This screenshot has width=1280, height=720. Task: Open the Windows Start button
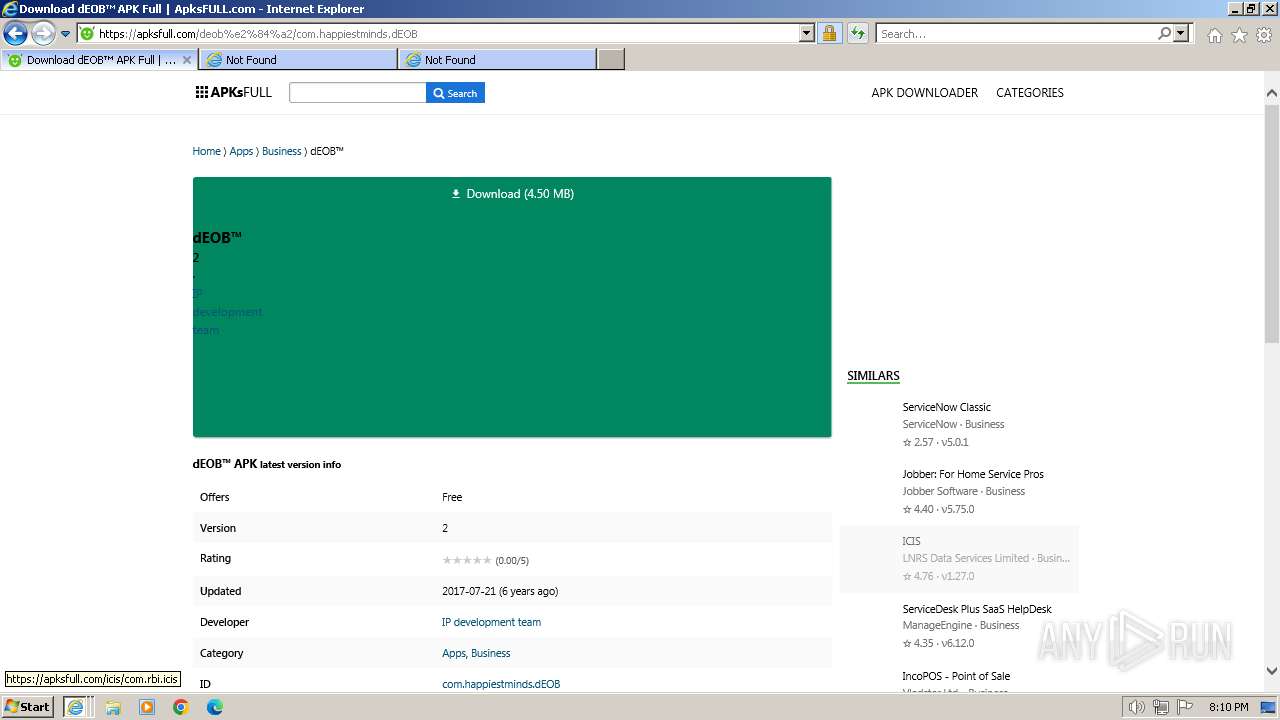pyautogui.click(x=28, y=706)
